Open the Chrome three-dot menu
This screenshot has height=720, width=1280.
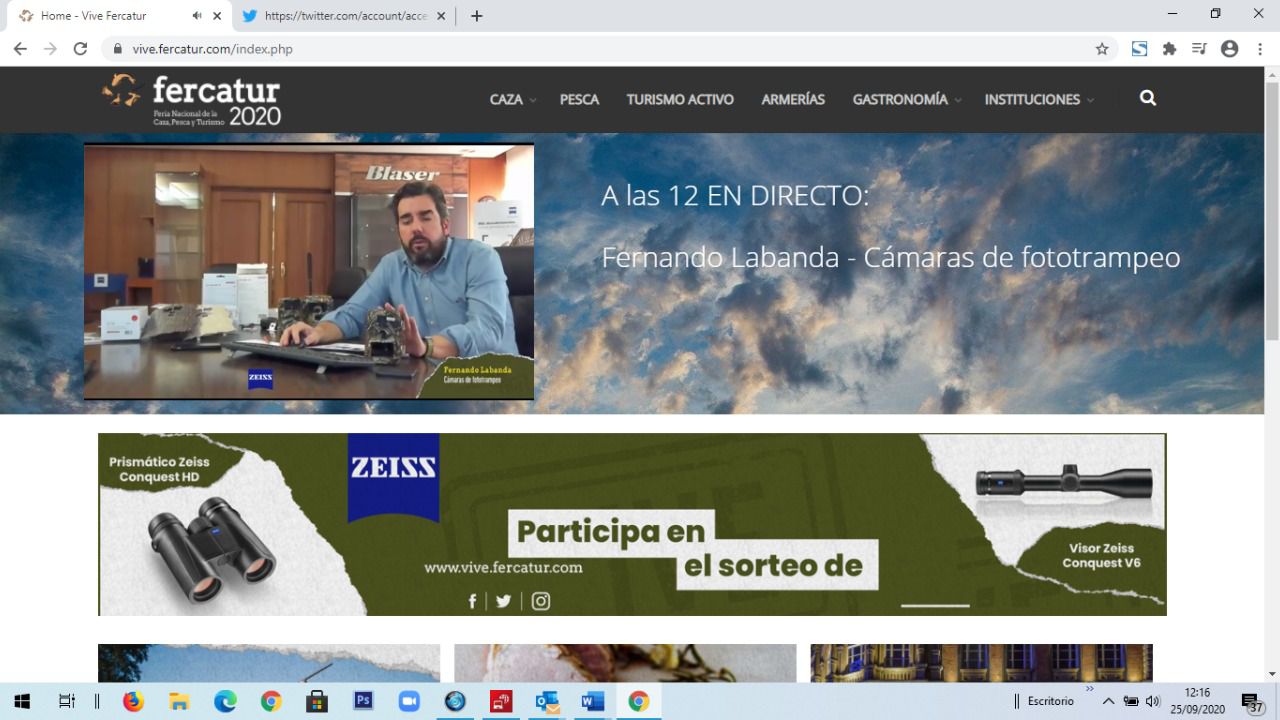(1260, 48)
